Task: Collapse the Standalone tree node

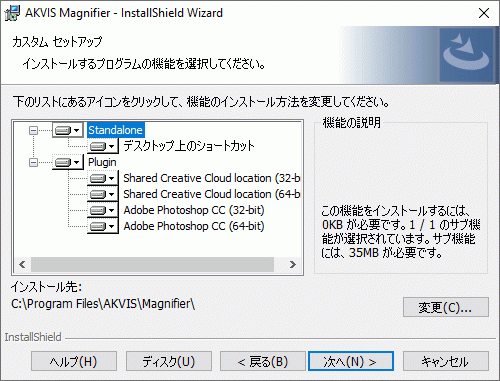Action: 33,130
